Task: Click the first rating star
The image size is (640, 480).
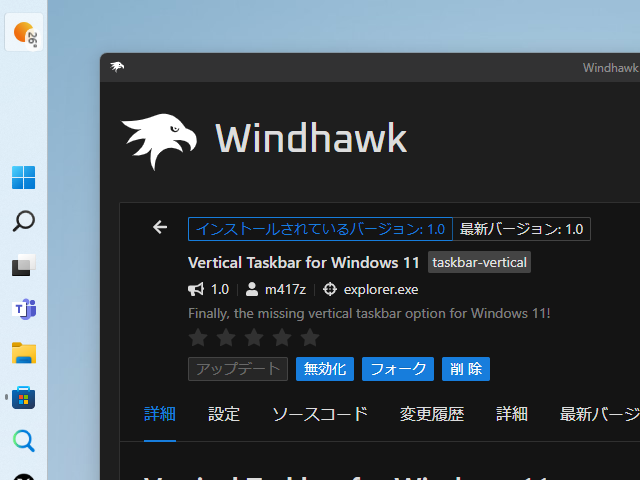Action: [198, 338]
